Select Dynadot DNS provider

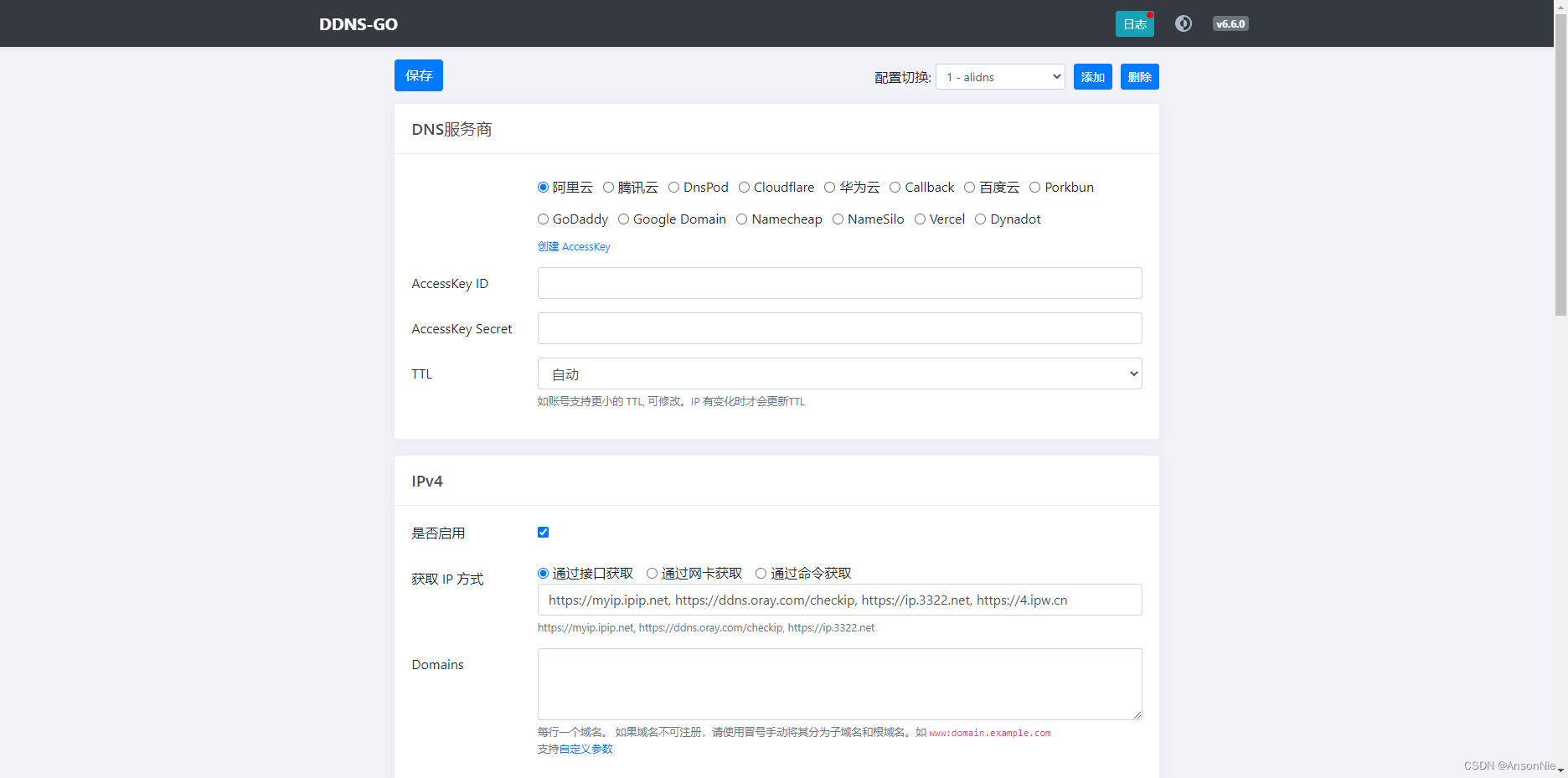click(x=981, y=219)
